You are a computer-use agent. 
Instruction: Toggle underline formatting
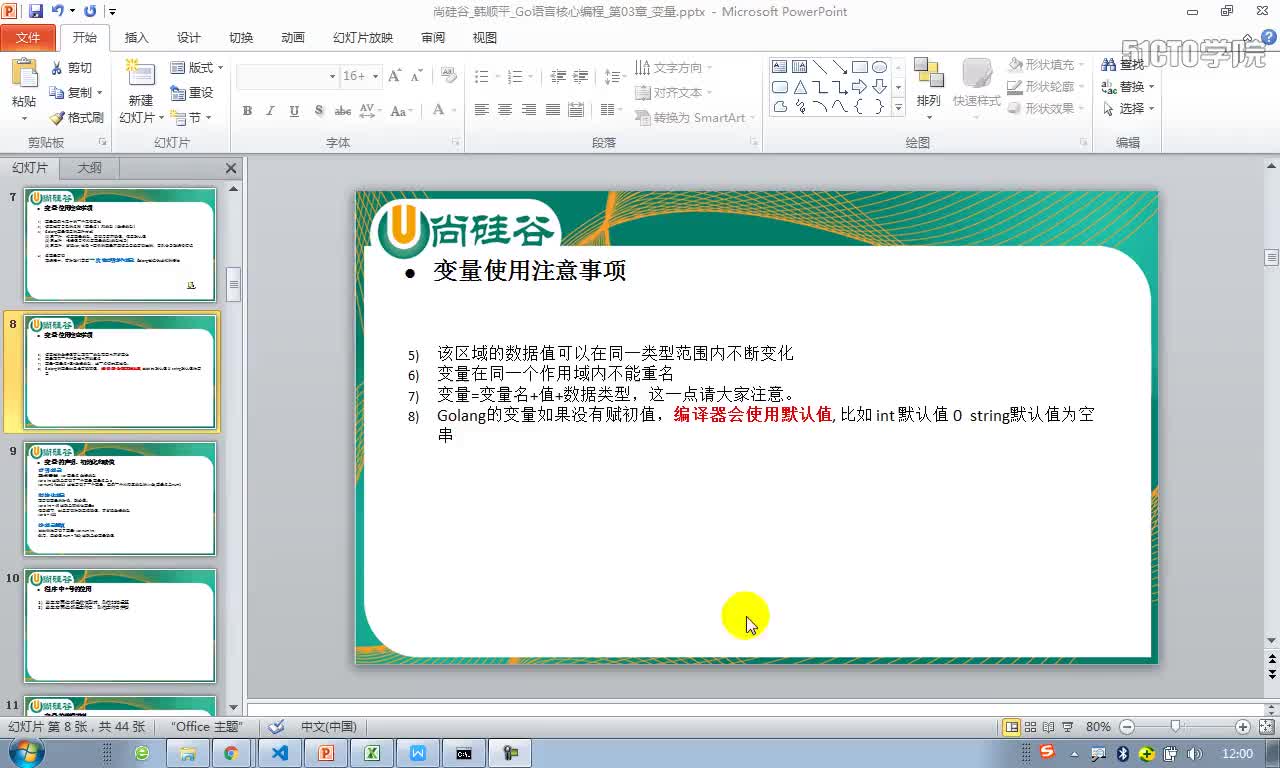click(x=294, y=111)
